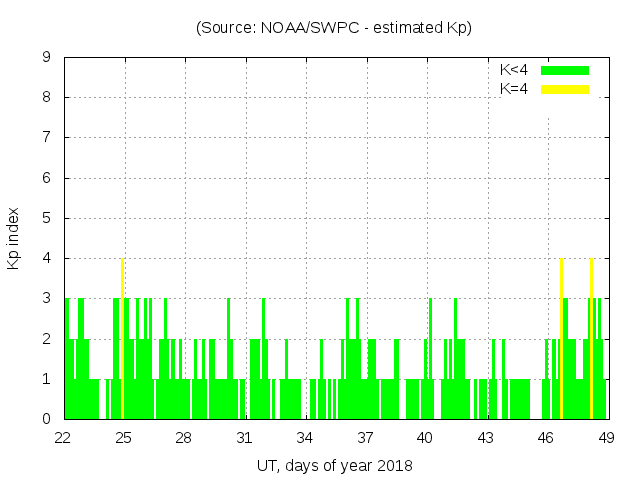Select the K=4 legend label text
Image resolution: width=640 pixels, height=480 pixels.
pyautogui.click(x=514, y=89)
